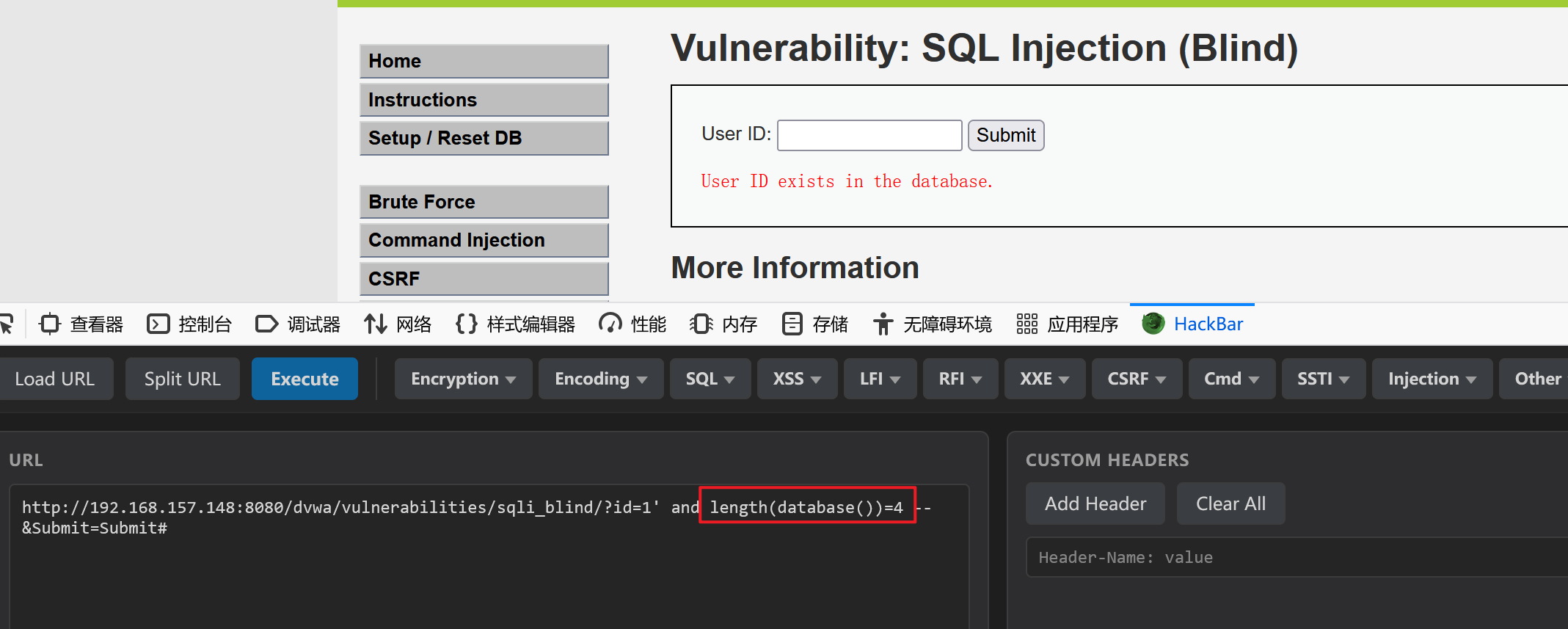Open the Storage (存储) panel icon
Image resolution: width=1568 pixels, height=629 pixels.
click(792, 324)
